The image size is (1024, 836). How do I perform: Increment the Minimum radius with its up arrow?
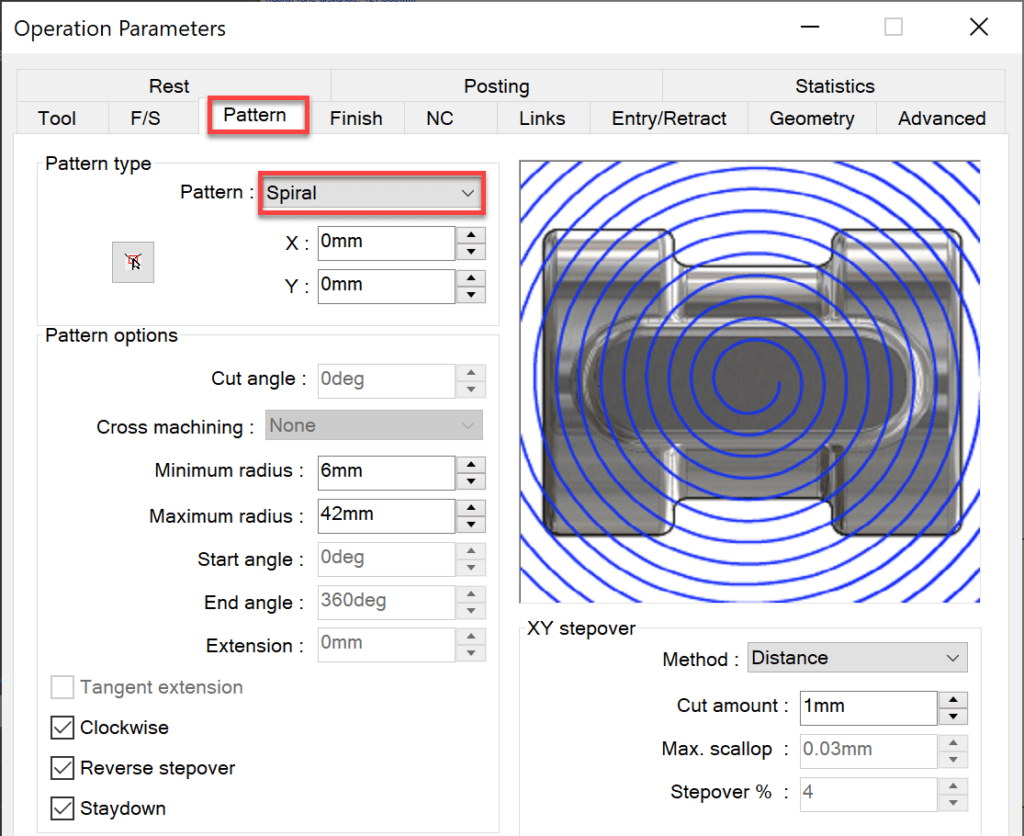470,466
